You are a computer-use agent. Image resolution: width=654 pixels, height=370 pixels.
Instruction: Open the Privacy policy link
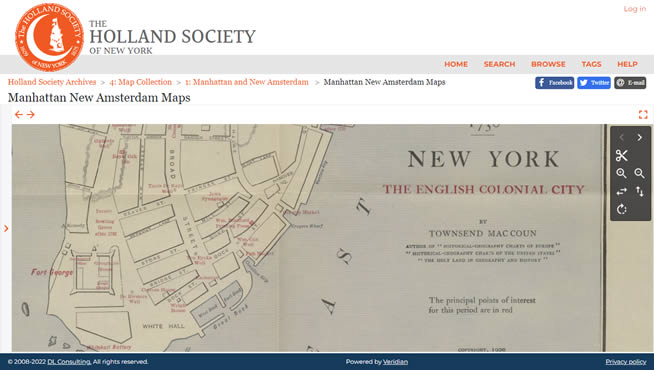pyautogui.click(x=626, y=362)
